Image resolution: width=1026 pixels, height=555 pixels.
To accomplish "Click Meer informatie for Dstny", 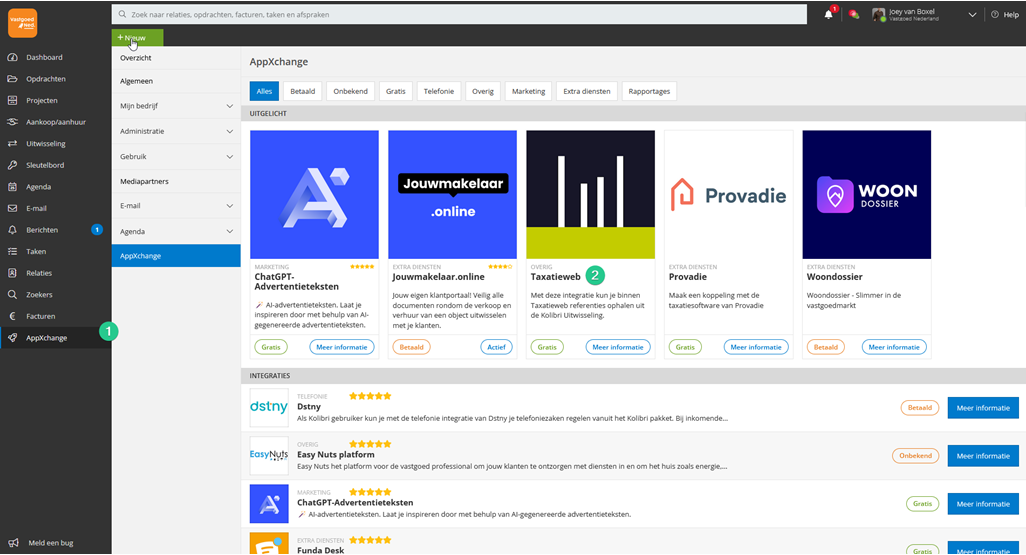I will coord(982,407).
